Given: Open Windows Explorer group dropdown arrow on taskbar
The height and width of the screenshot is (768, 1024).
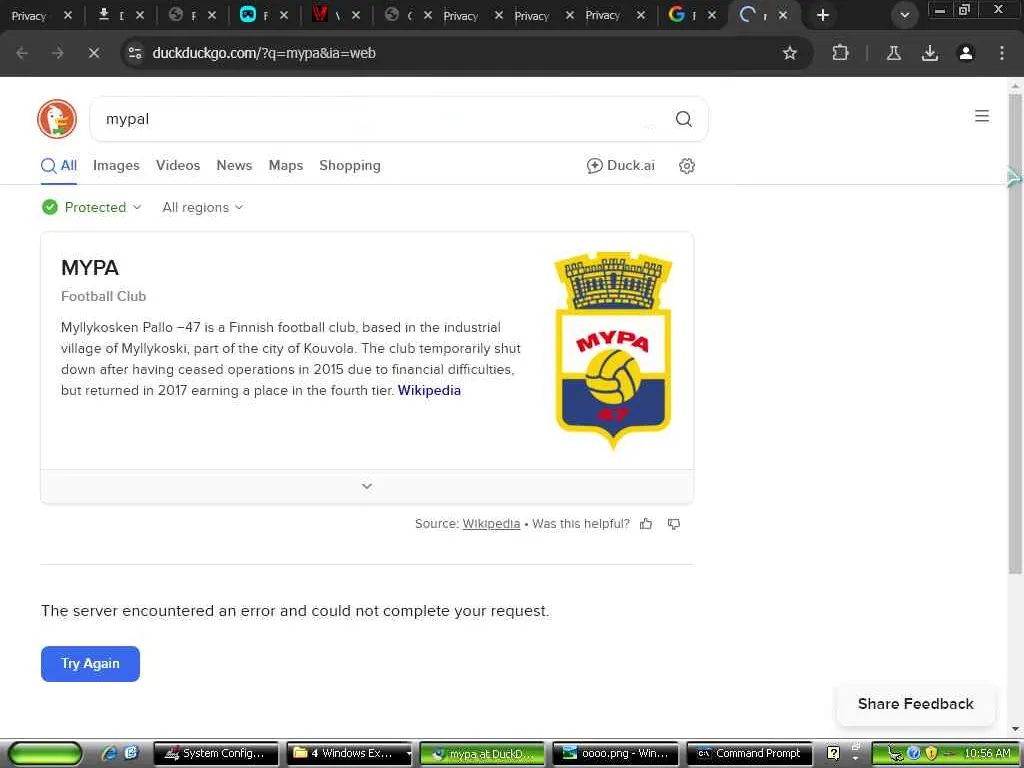Looking at the screenshot, I should tap(409, 753).
